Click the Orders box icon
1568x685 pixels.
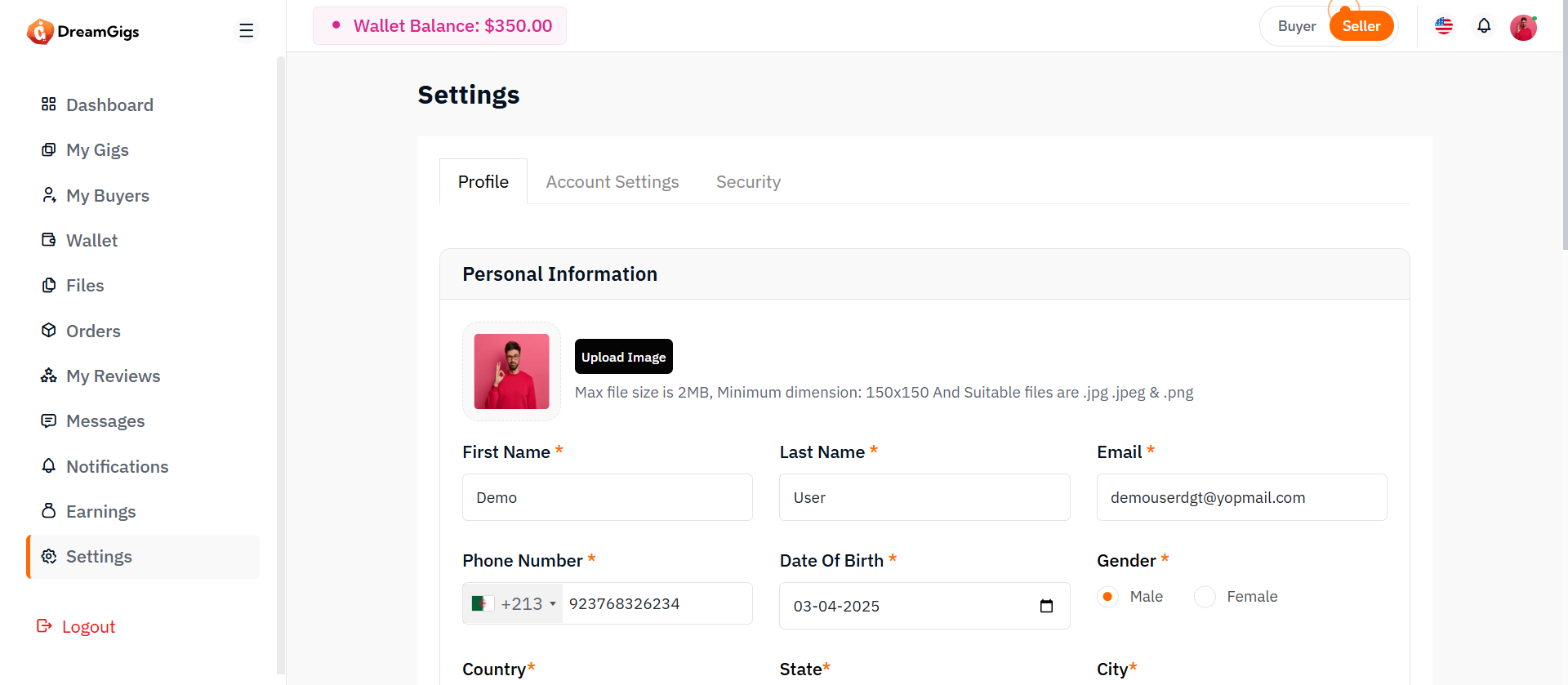click(49, 331)
